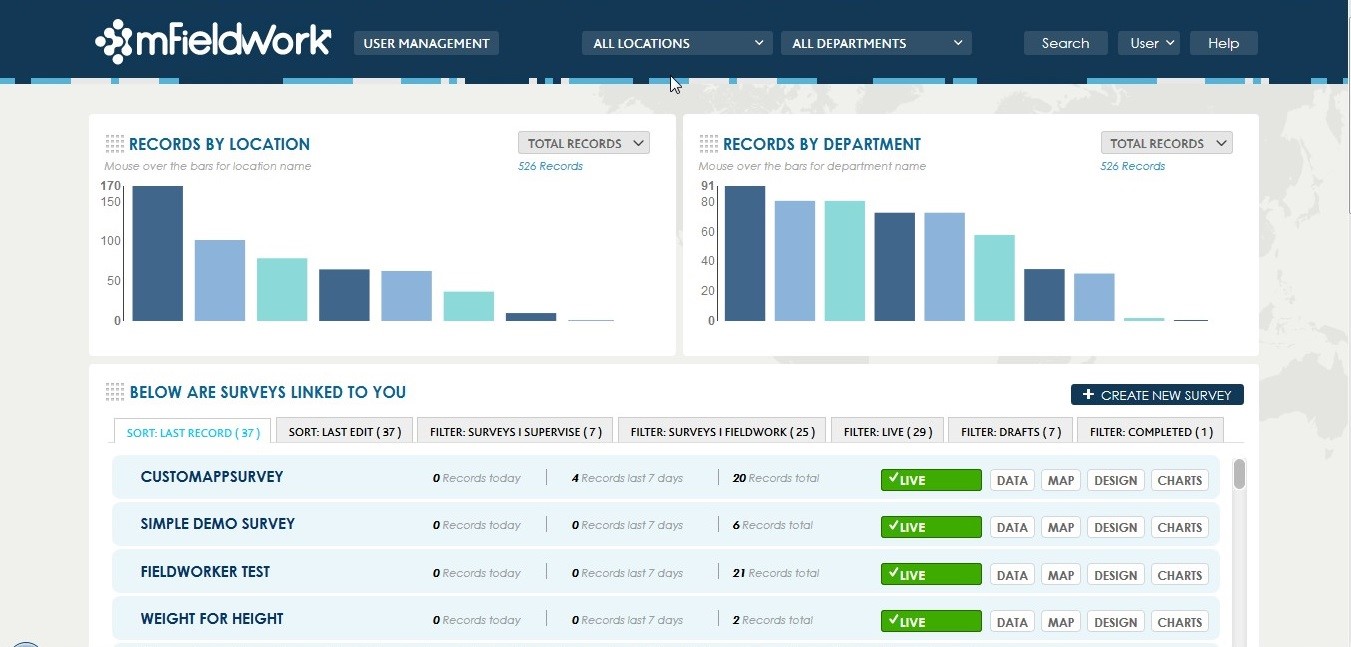Select the FILTER: LIVE (29) tab
This screenshot has width=1351, height=647.
tap(886, 430)
